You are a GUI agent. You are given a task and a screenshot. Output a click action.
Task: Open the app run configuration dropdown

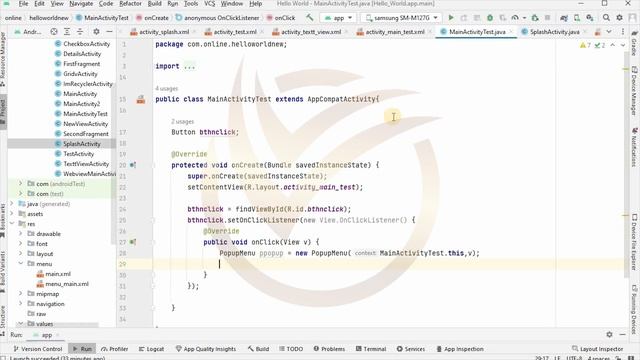tap(338, 18)
